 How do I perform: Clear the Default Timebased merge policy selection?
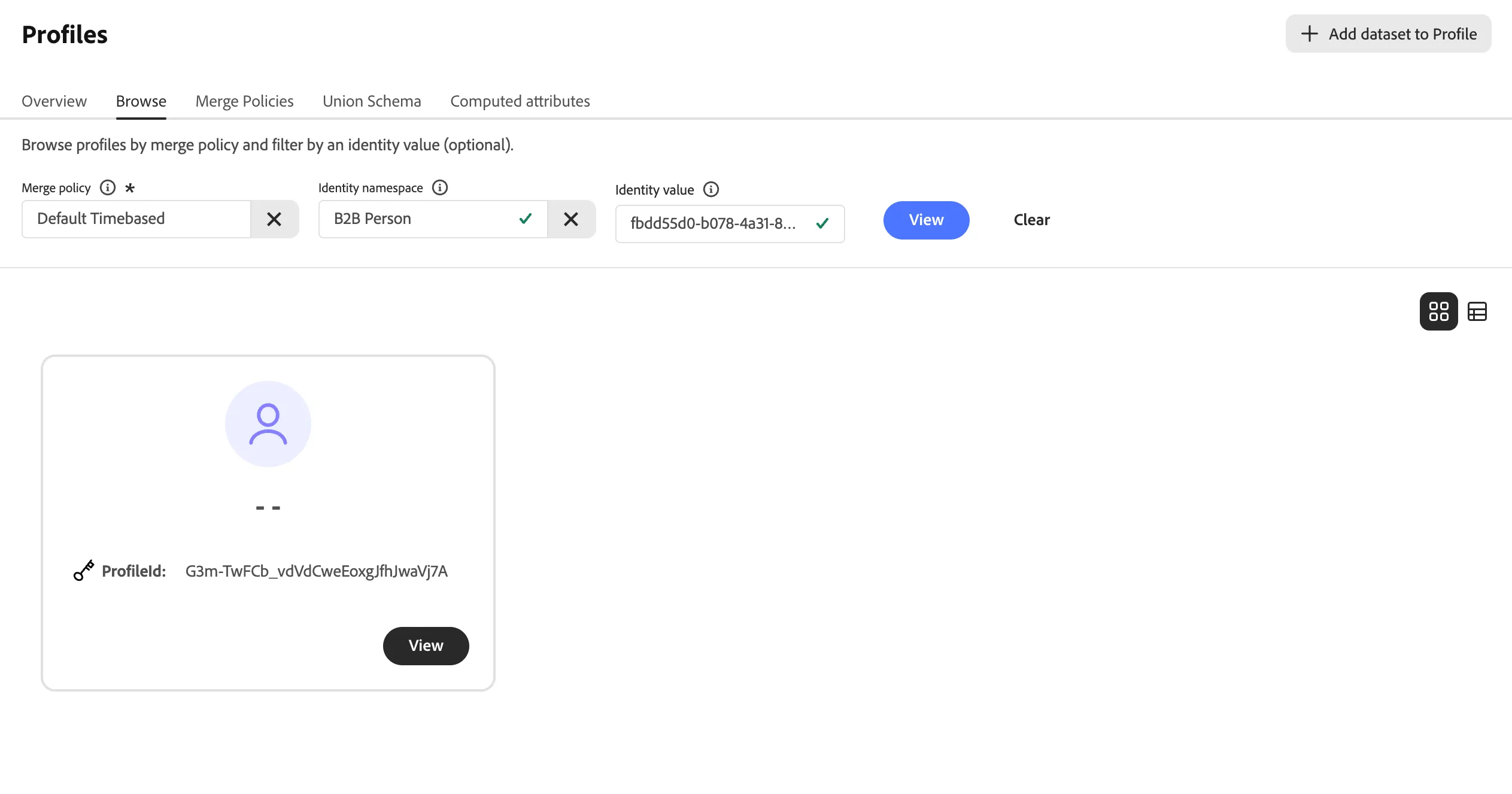(x=274, y=219)
